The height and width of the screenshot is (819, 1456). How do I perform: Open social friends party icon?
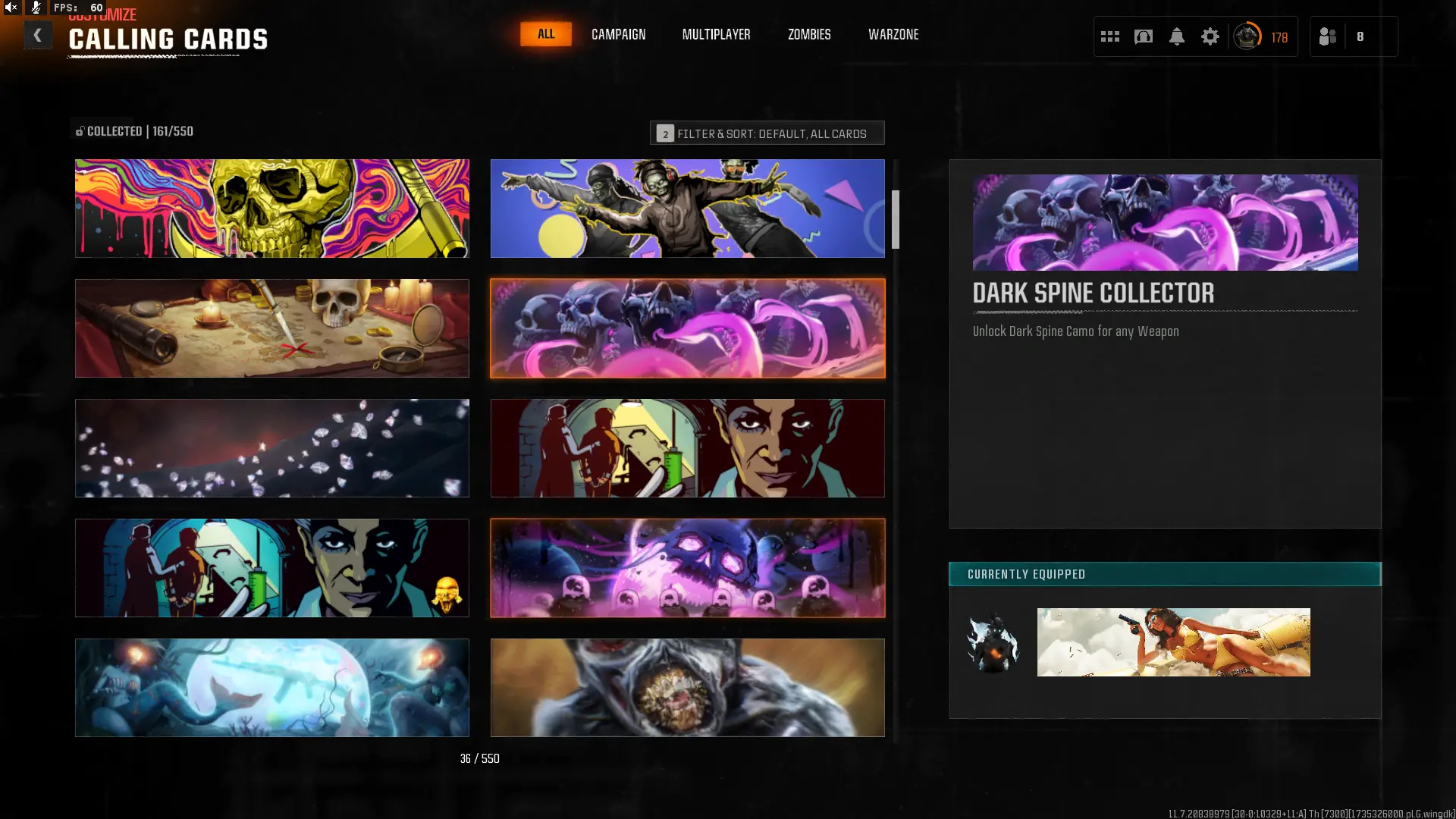pyautogui.click(x=1328, y=36)
